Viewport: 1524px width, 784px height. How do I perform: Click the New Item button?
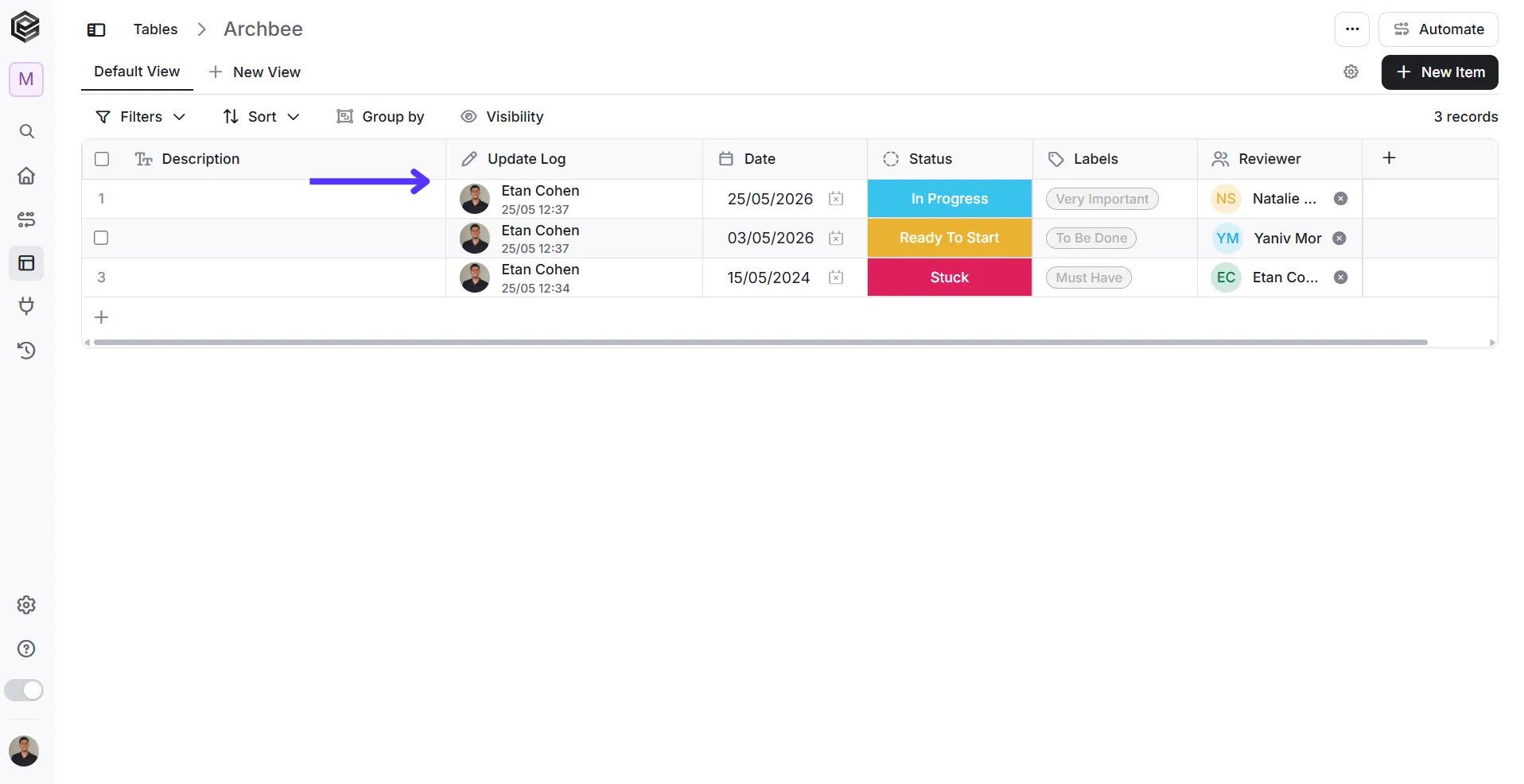tap(1440, 72)
